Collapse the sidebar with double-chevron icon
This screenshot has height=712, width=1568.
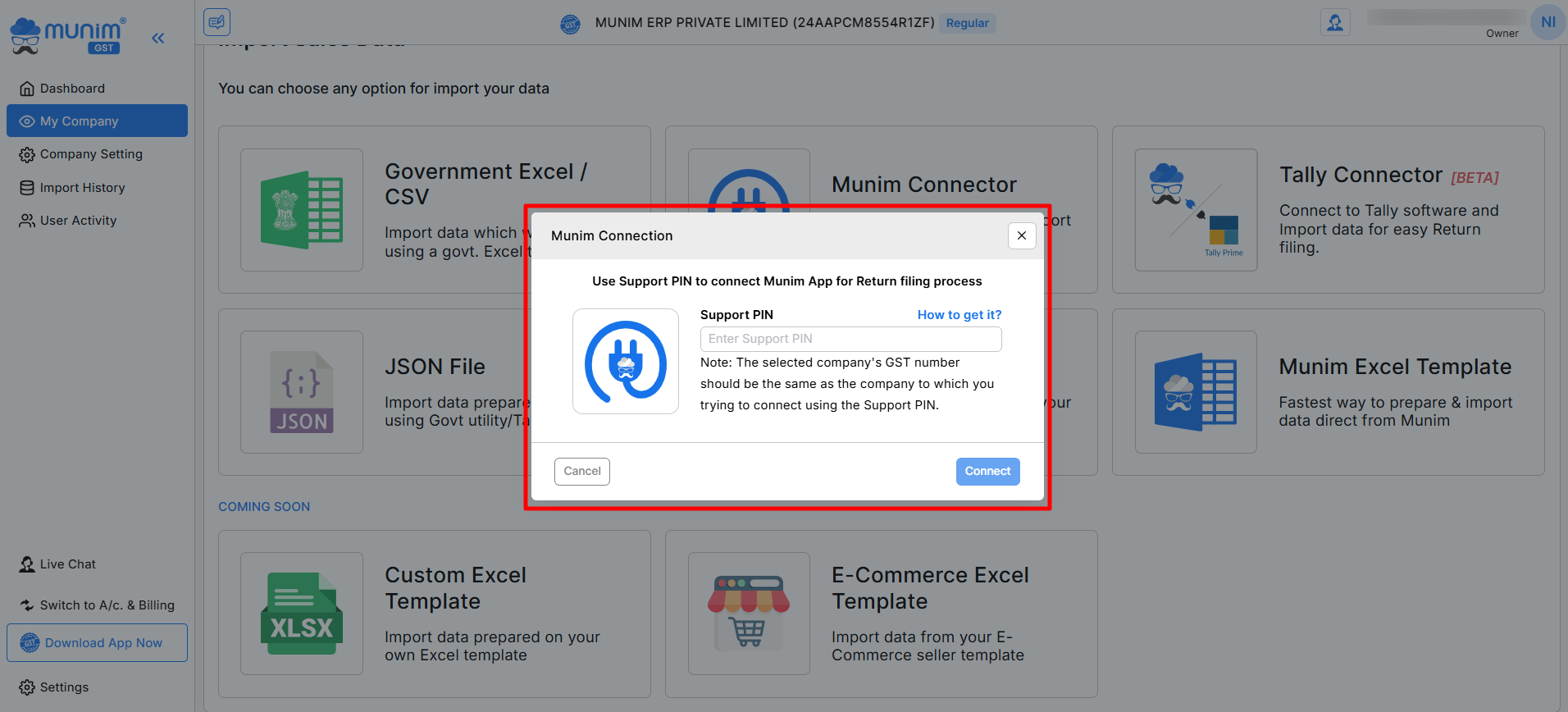click(x=157, y=38)
